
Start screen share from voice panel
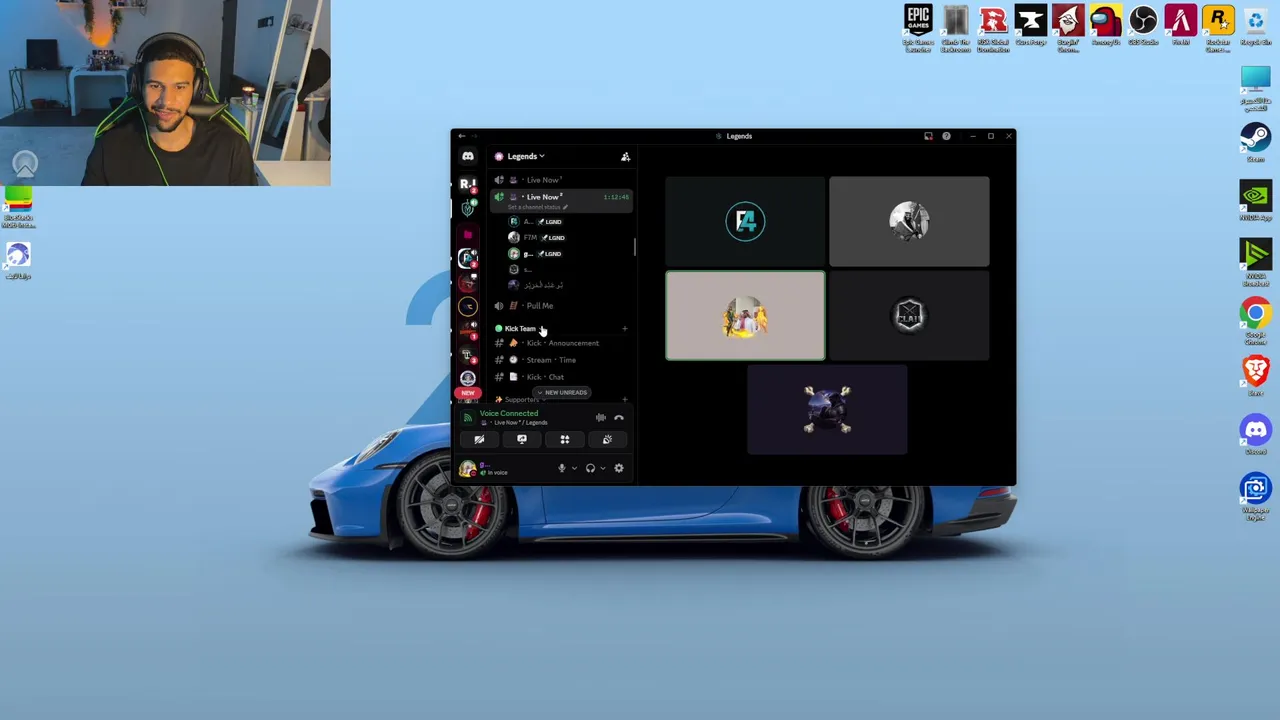coord(522,439)
